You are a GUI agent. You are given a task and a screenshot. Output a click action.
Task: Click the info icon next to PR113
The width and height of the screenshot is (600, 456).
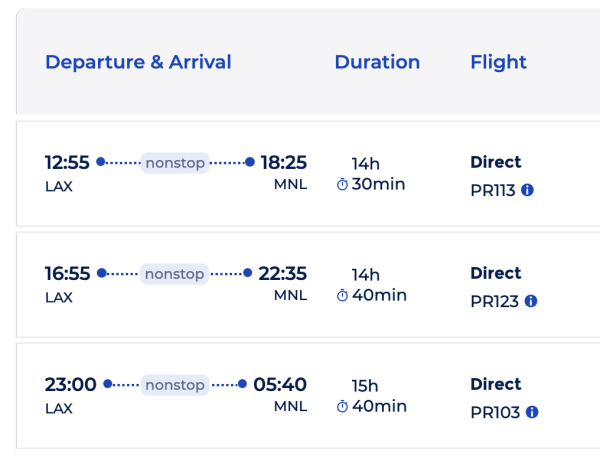pyautogui.click(x=528, y=190)
